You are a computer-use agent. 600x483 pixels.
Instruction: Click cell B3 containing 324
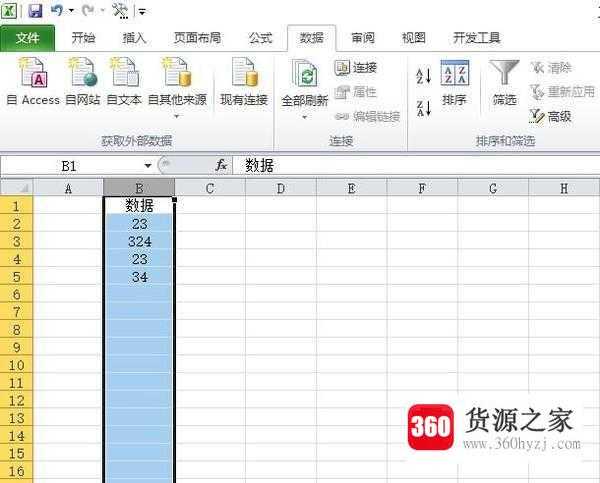139,242
